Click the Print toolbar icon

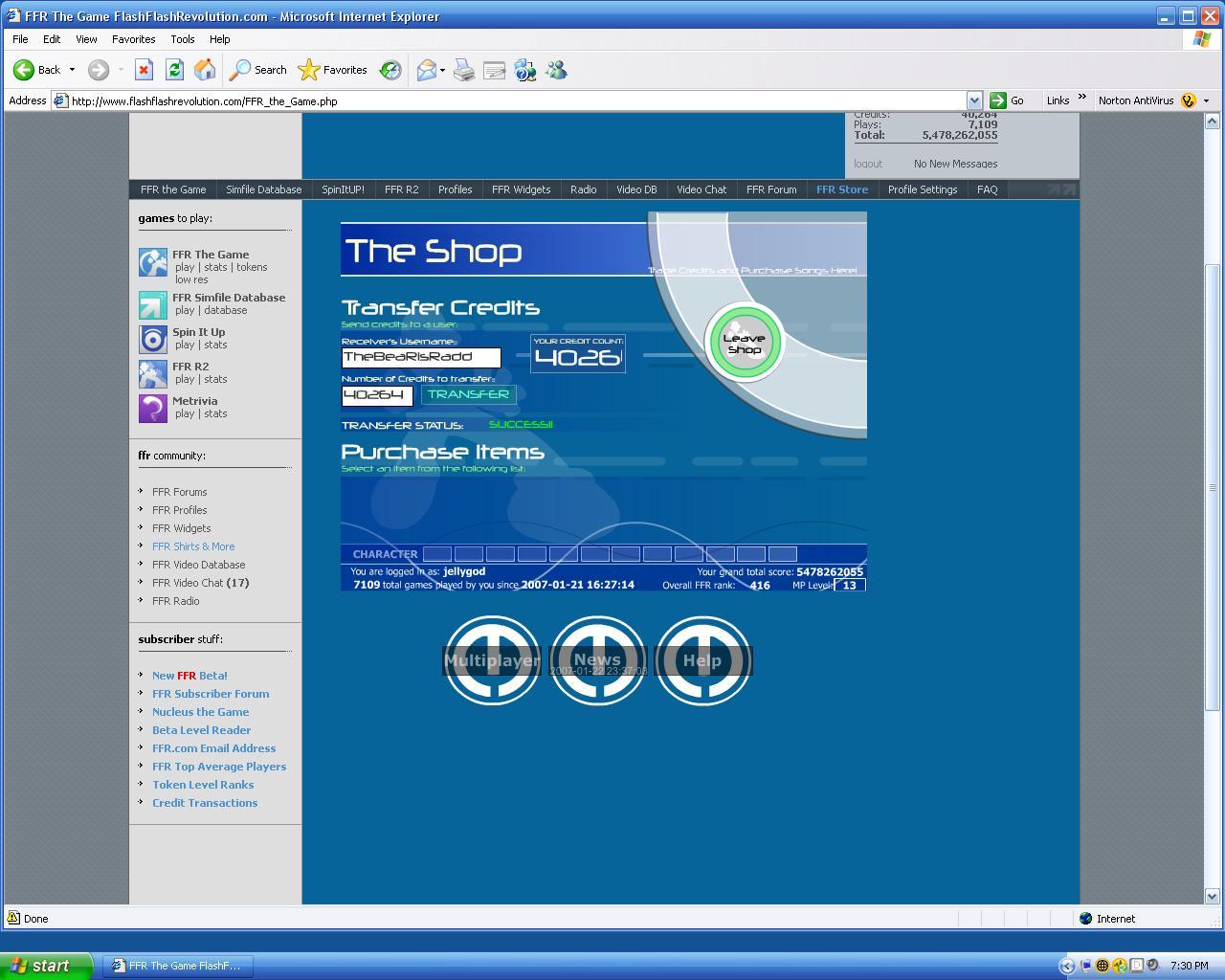point(464,70)
